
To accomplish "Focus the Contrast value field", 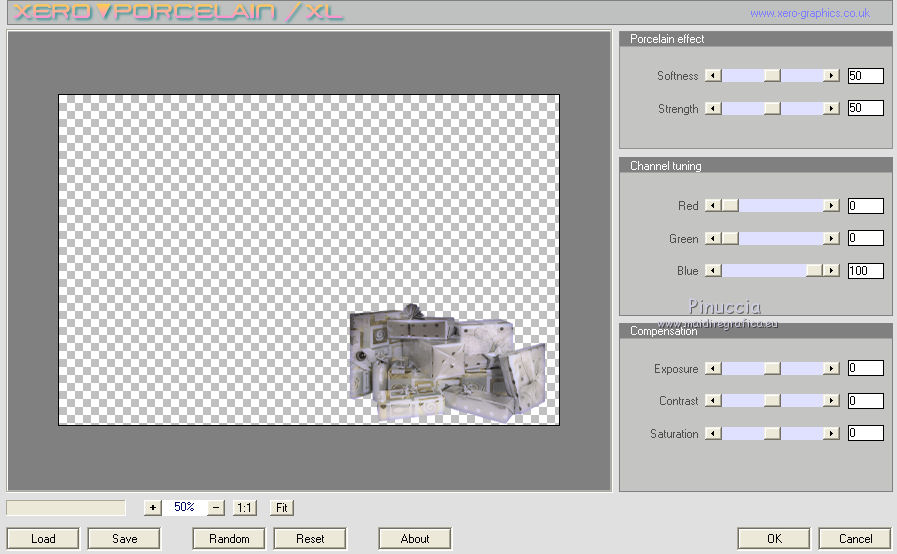I will pos(866,401).
